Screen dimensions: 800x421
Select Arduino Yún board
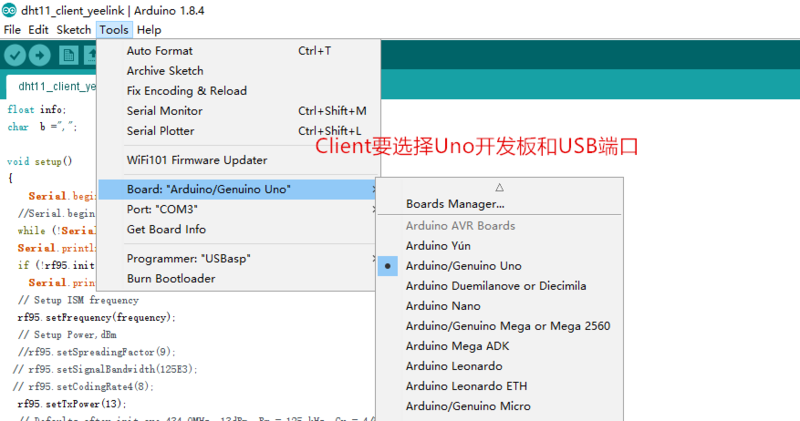coord(499,245)
